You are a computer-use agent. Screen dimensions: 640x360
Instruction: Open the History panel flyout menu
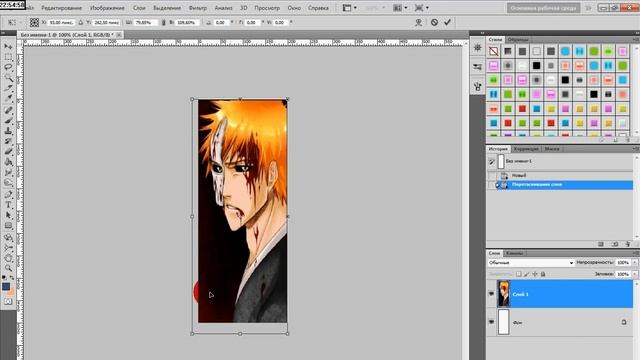click(636, 149)
